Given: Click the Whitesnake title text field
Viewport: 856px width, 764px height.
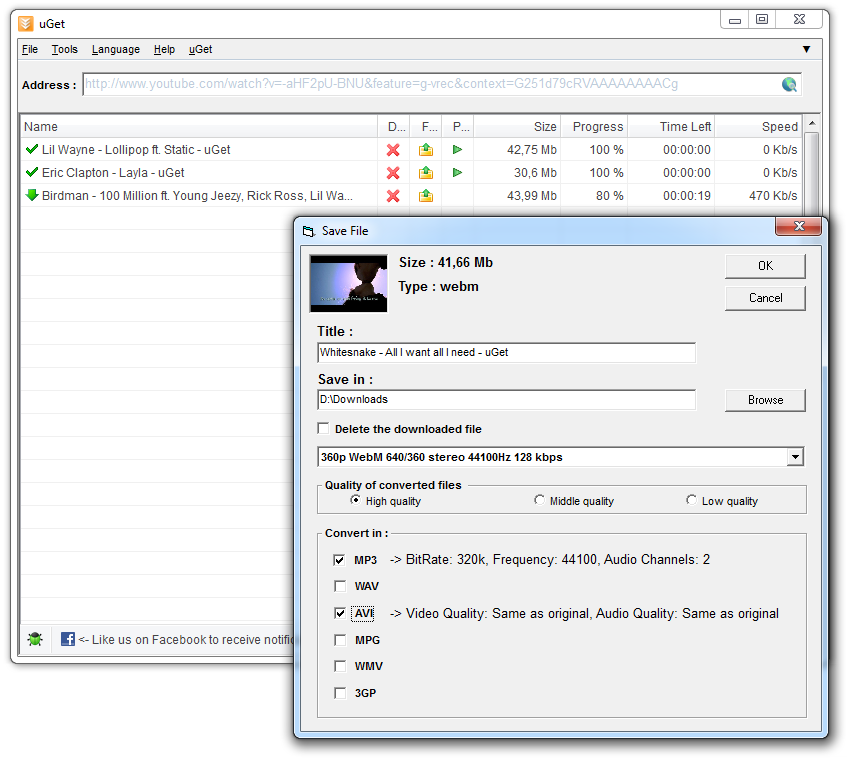Looking at the screenshot, I should [507, 353].
